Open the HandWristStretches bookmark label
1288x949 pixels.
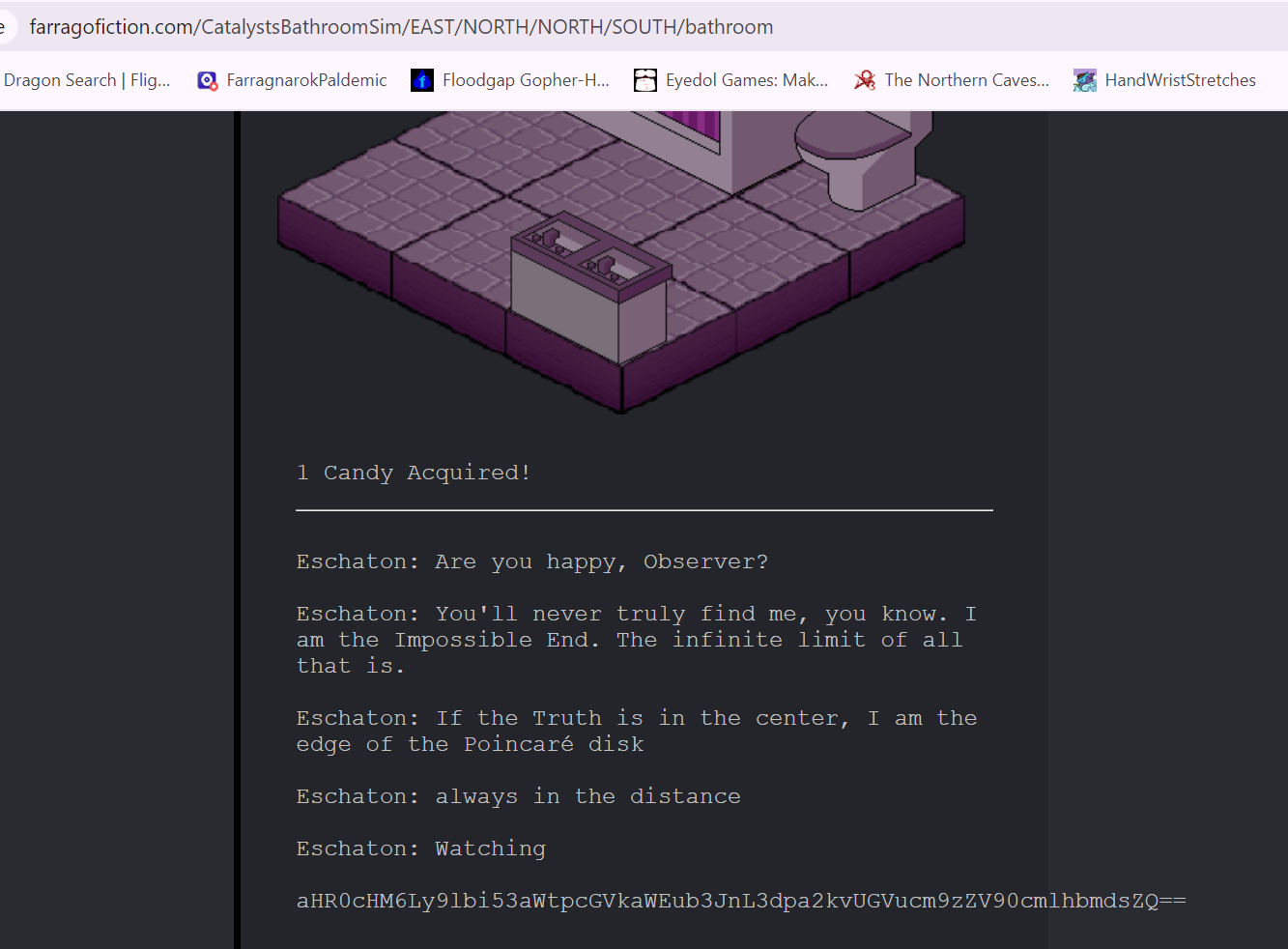coord(1180,81)
